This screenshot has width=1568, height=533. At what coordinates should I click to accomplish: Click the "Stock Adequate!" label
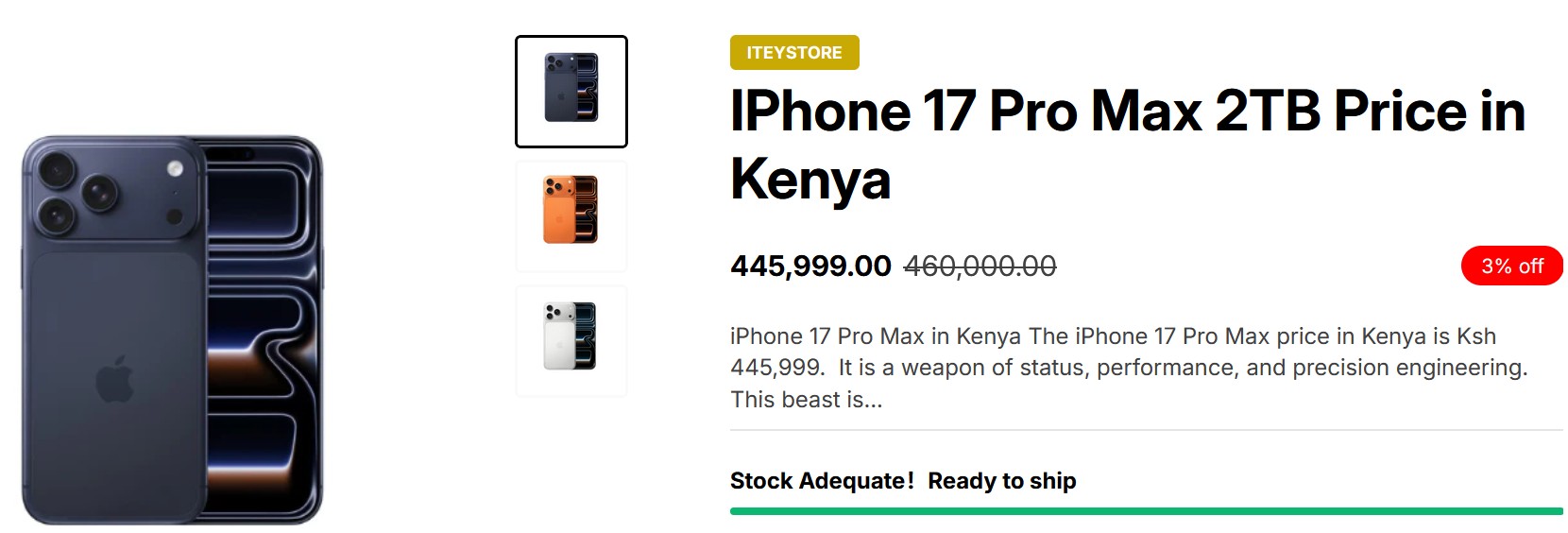[x=822, y=481]
